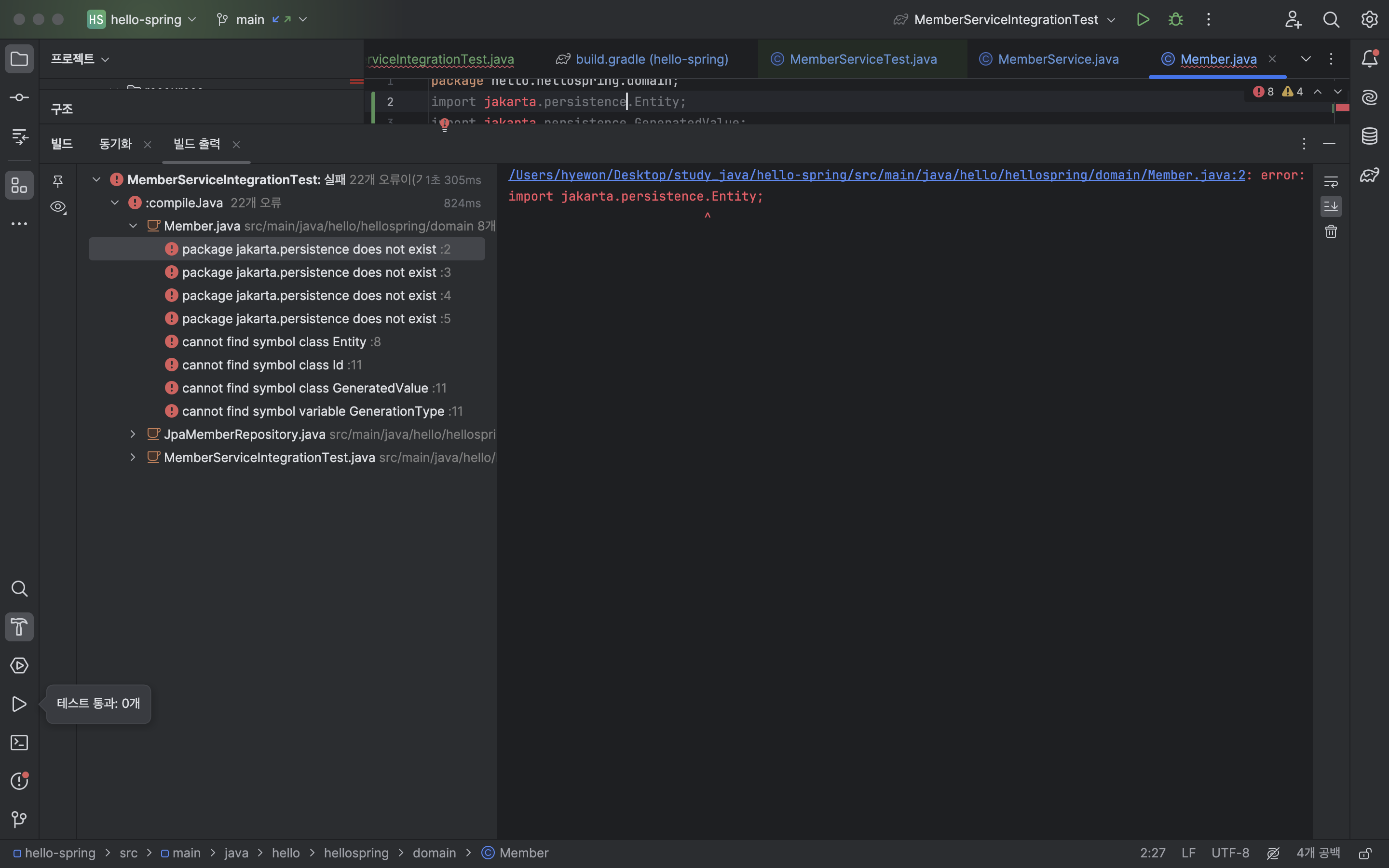Toggle build view options eye icon

pos(58,207)
